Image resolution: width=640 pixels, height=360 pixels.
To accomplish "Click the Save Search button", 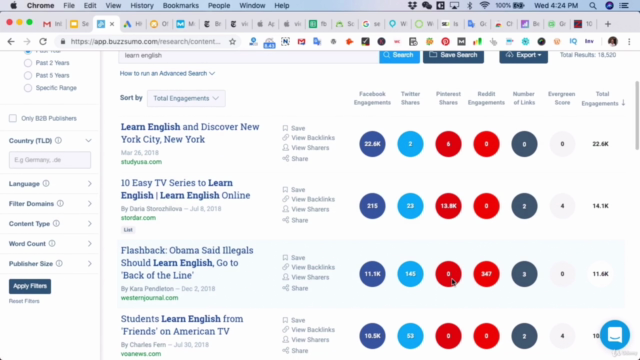I will 453,55.
